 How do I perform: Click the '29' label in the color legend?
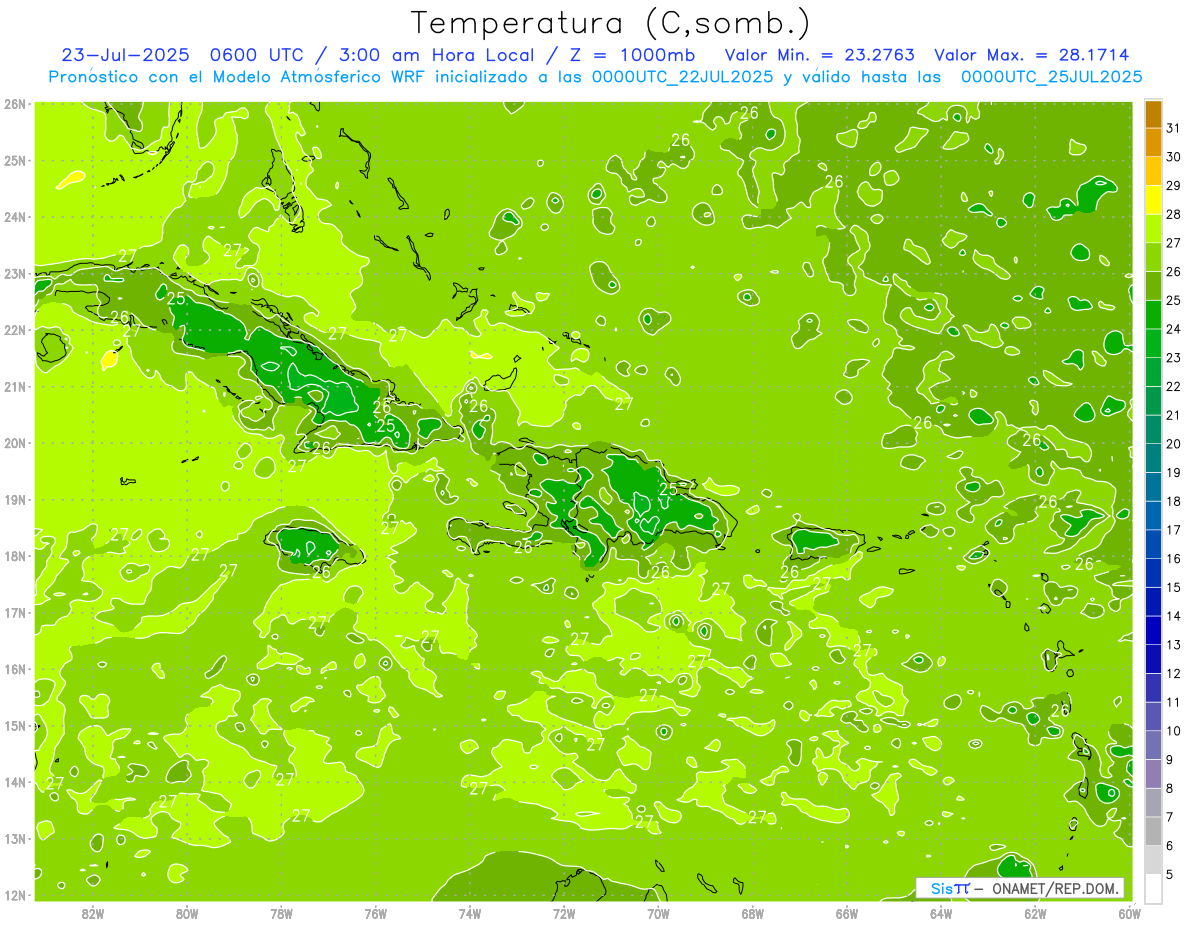pyautogui.click(x=1173, y=185)
